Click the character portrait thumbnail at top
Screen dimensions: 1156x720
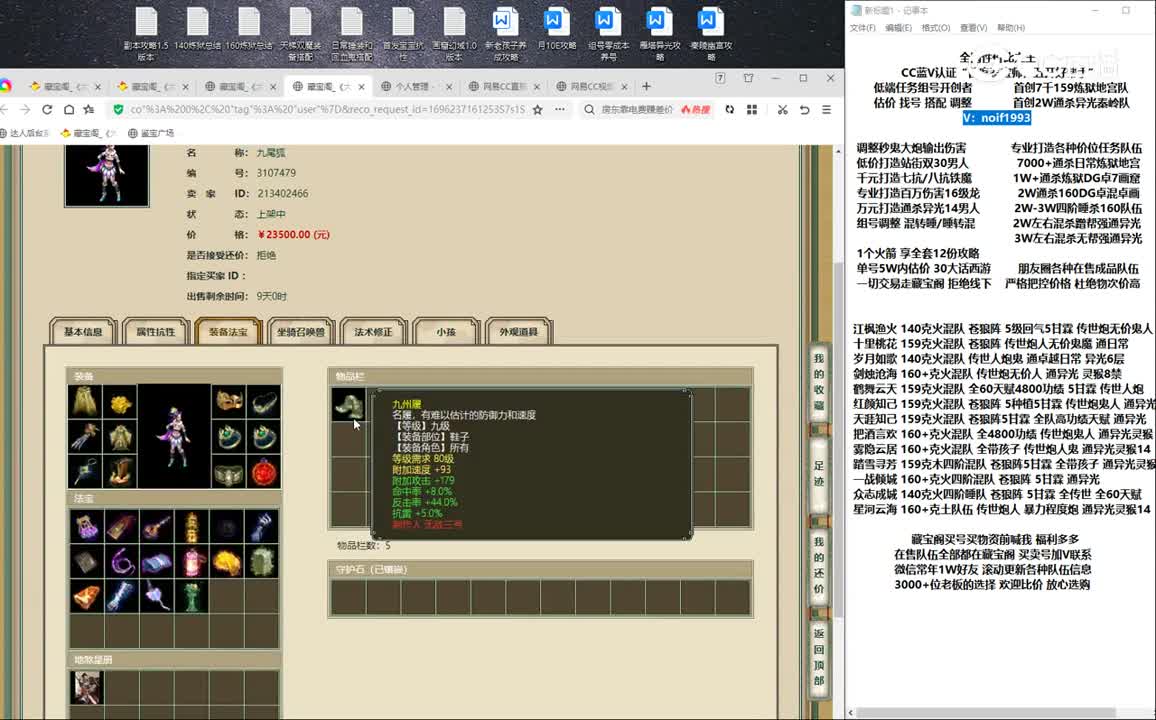point(107,175)
